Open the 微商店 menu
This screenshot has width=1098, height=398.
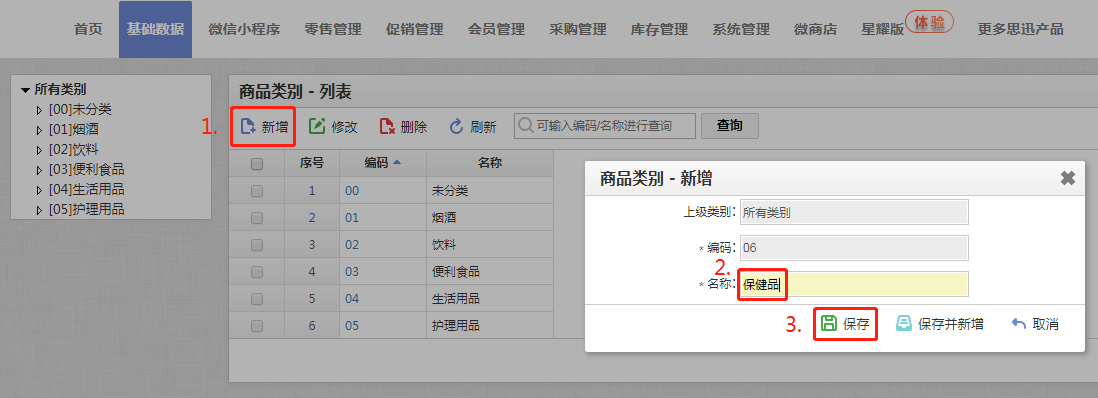(x=816, y=29)
